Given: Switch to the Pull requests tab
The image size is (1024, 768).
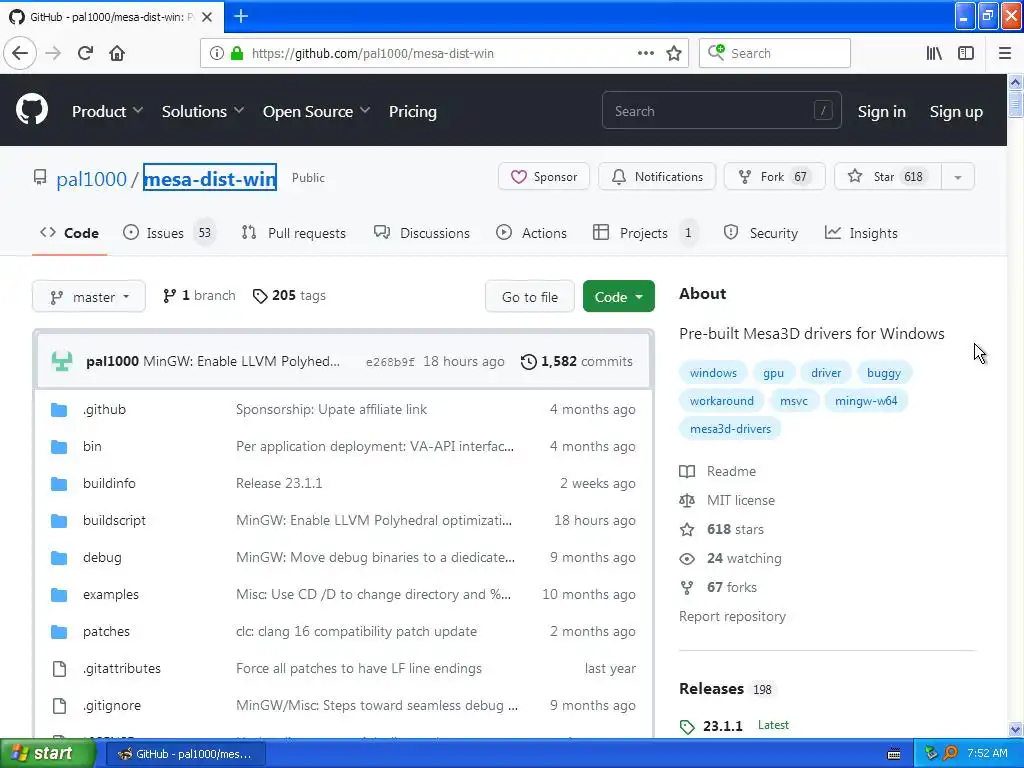Looking at the screenshot, I should (294, 233).
